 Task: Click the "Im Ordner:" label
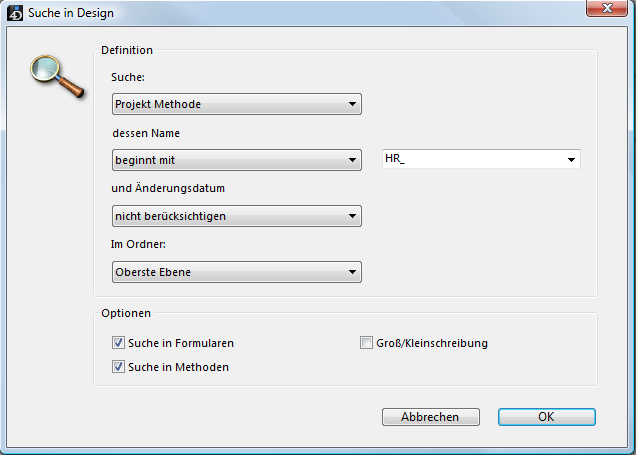click(140, 245)
